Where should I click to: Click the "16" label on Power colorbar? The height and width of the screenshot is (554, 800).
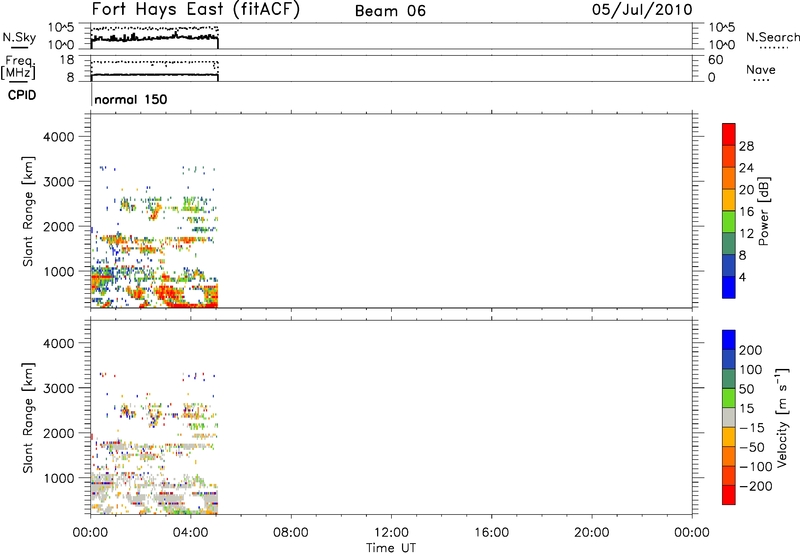(746, 212)
